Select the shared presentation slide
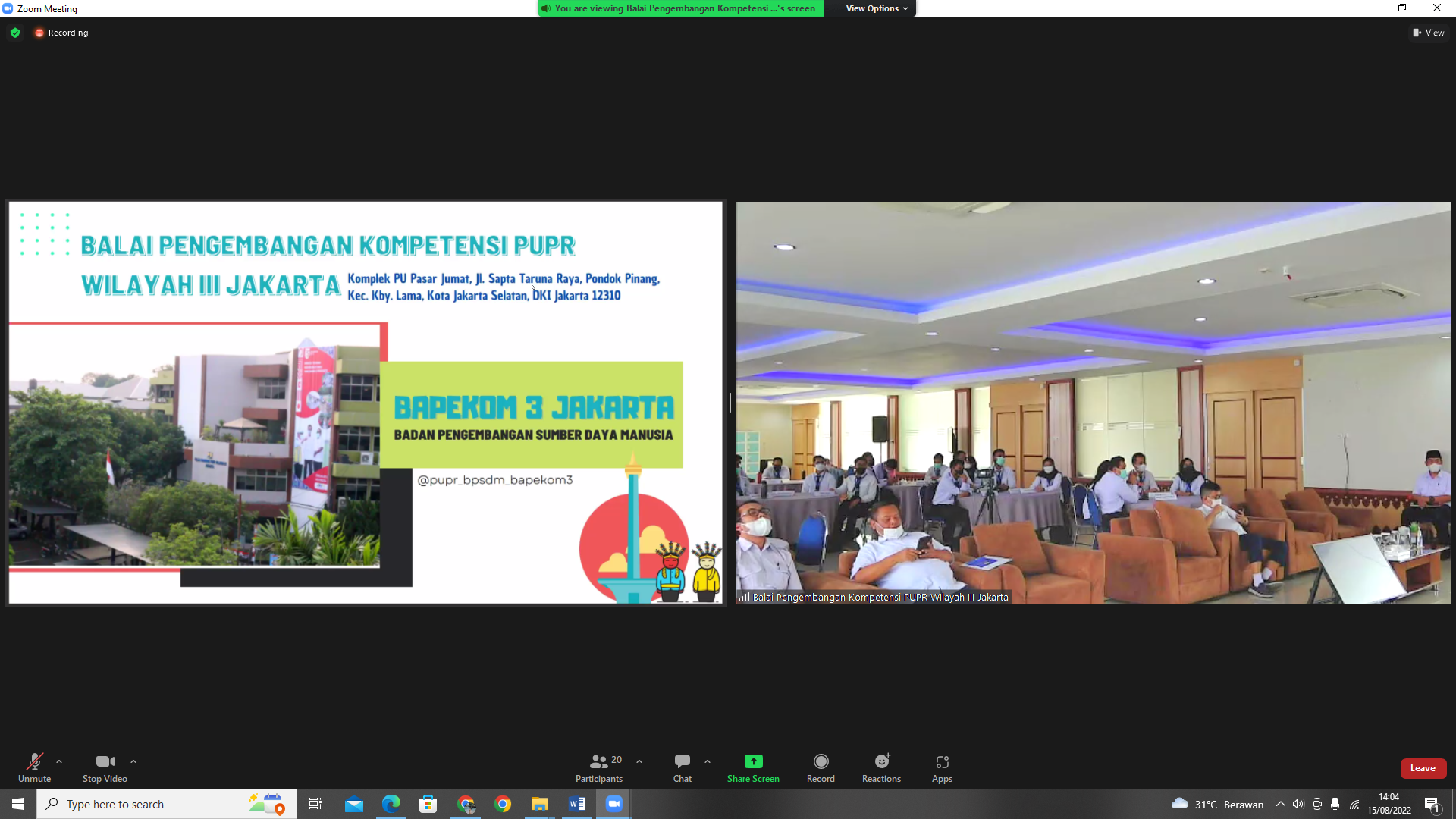This screenshot has width=1456, height=819. [x=366, y=403]
